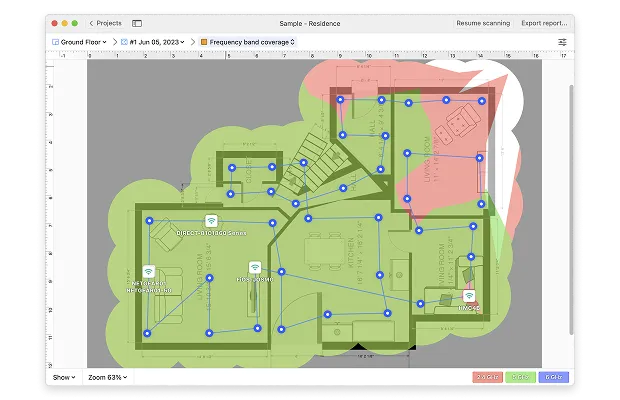Open the Zoom 63% dropdown
This screenshot has height=400, width=620.
pyautogui.click(x=107, y=377)
